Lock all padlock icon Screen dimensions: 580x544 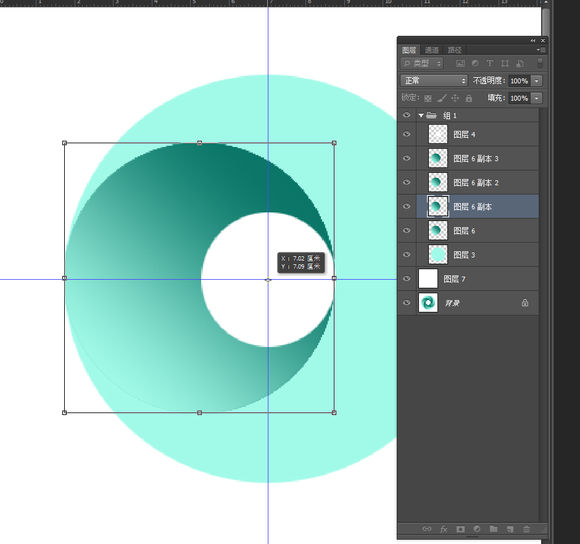pos(469,98)
